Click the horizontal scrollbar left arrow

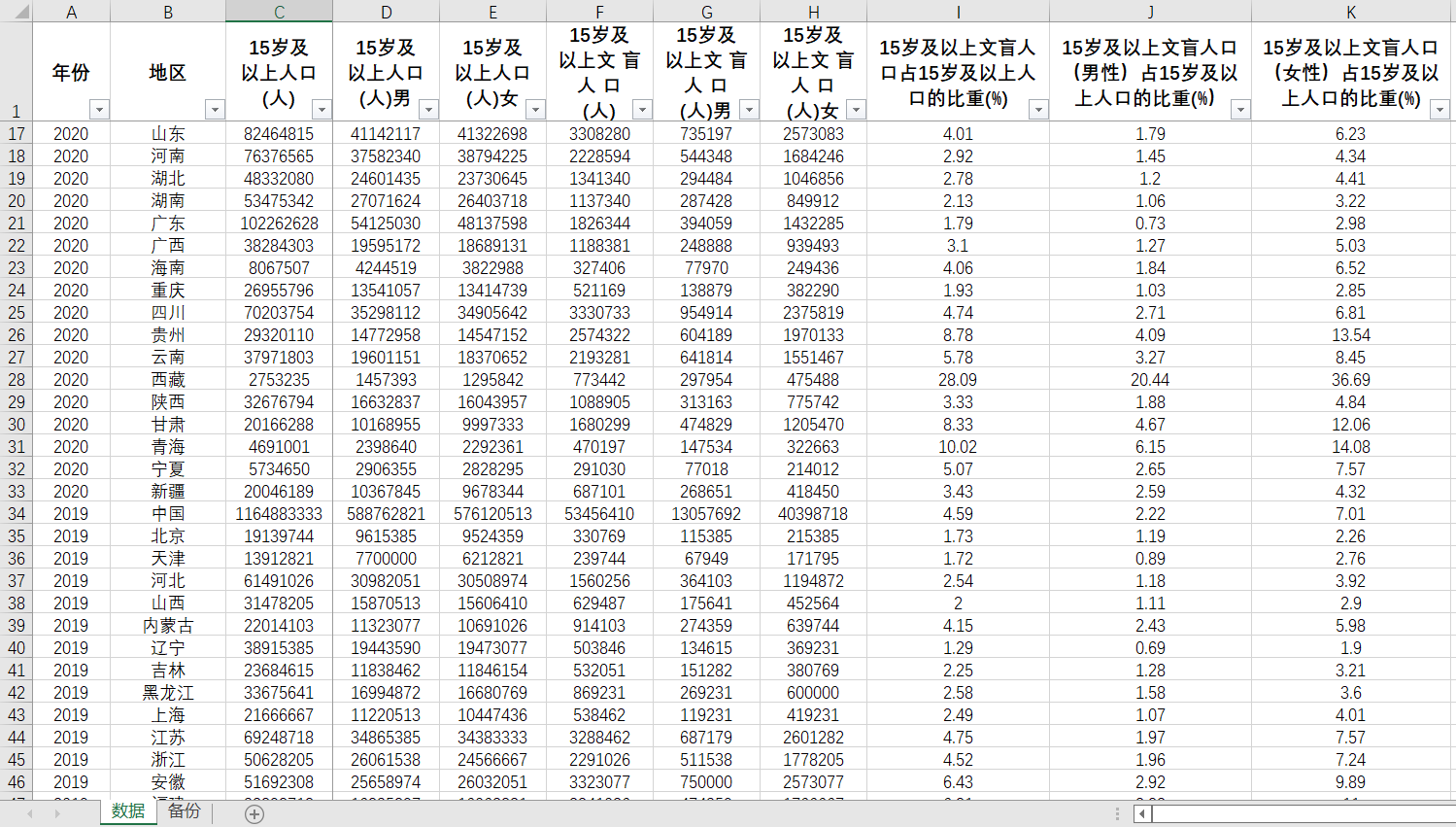tap(1142, 814)
